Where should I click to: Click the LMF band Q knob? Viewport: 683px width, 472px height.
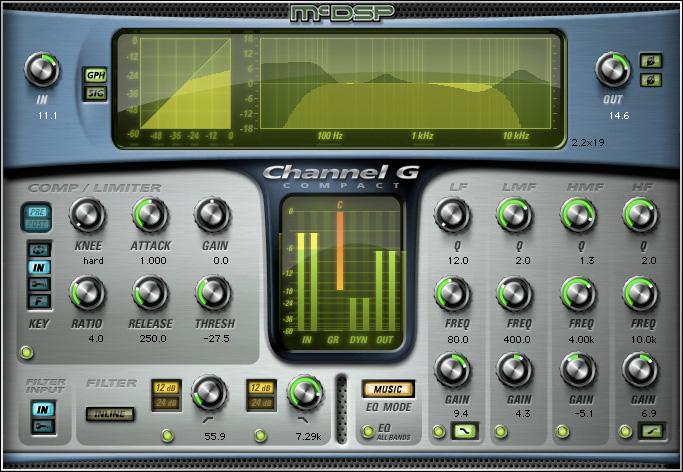pos(514,215)
